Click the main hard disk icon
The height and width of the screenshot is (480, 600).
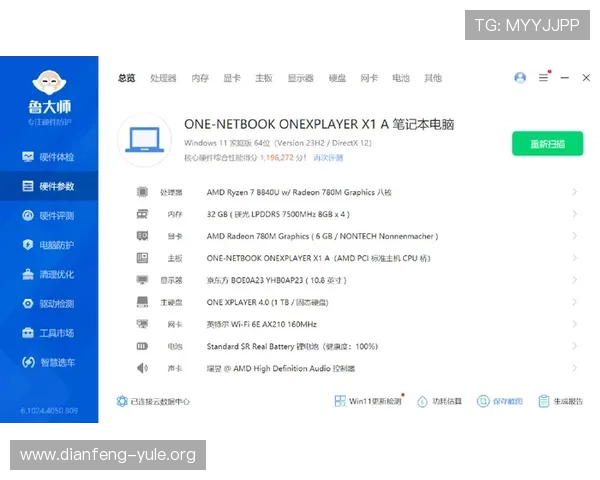tap(142, 302)
